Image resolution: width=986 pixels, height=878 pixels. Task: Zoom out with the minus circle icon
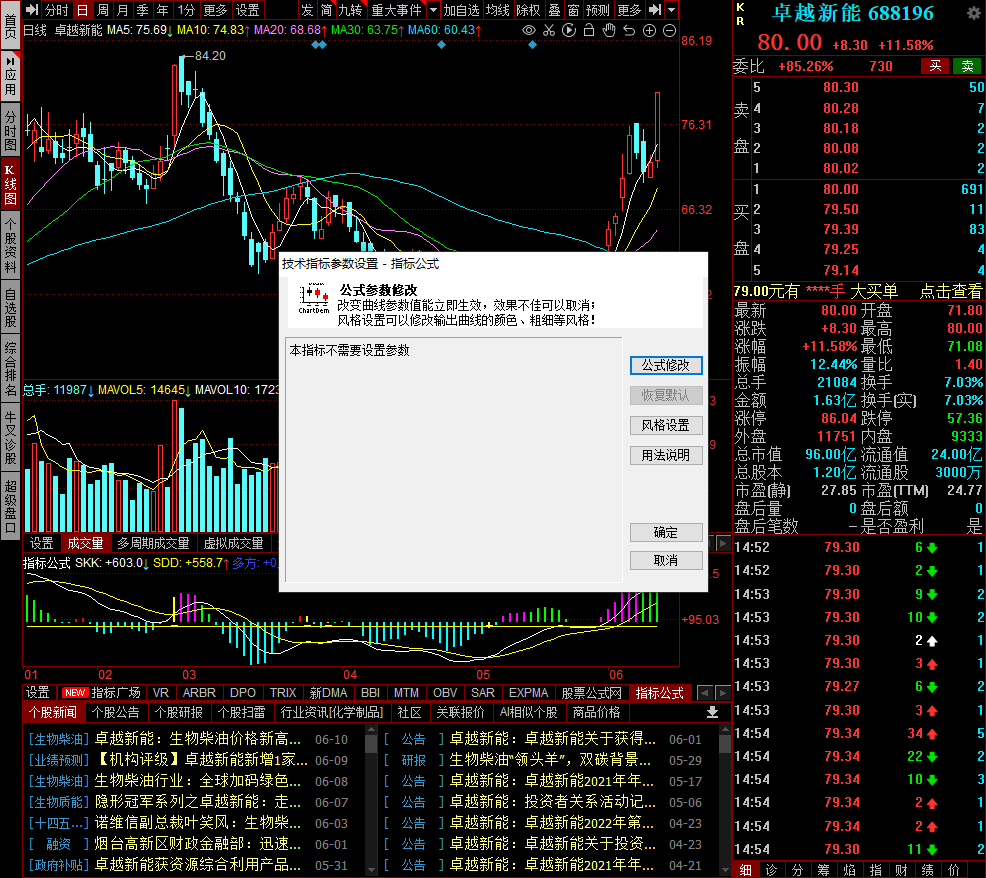[x=670, y=30]
